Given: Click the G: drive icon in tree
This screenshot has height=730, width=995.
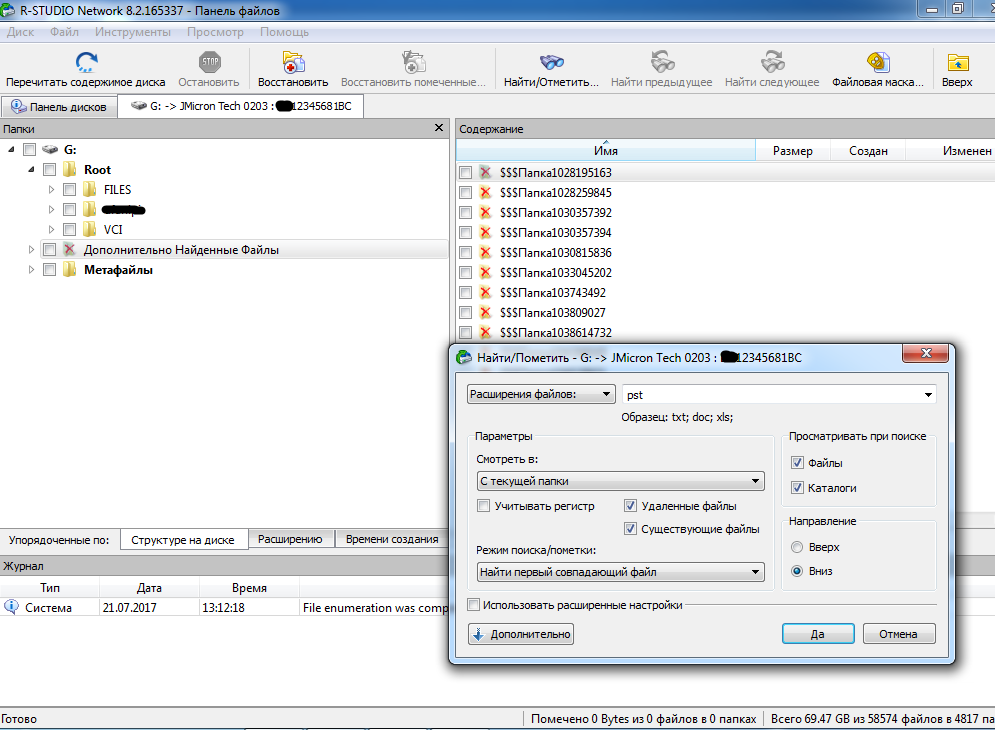Looking at the screenshot, I should pos(50,150).
